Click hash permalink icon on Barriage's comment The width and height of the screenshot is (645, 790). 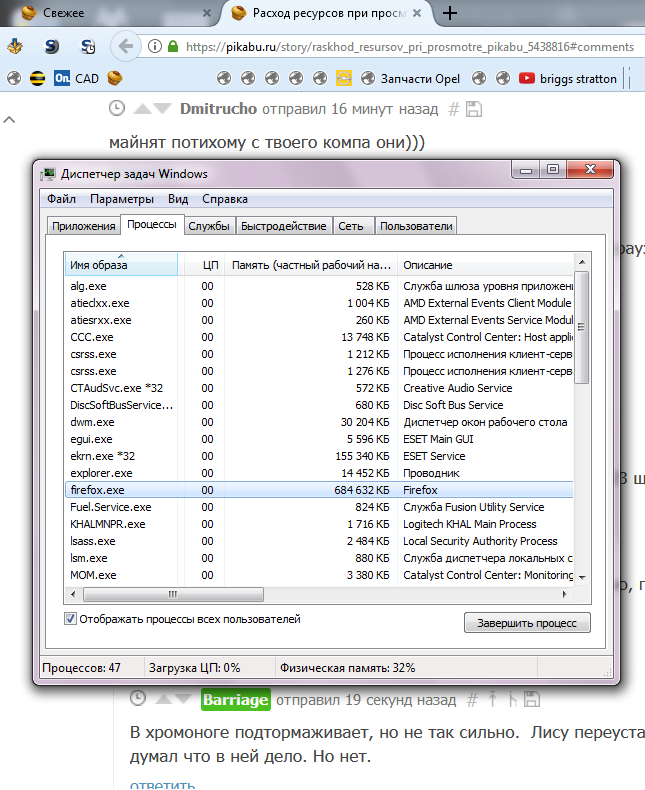click(474, 699)
